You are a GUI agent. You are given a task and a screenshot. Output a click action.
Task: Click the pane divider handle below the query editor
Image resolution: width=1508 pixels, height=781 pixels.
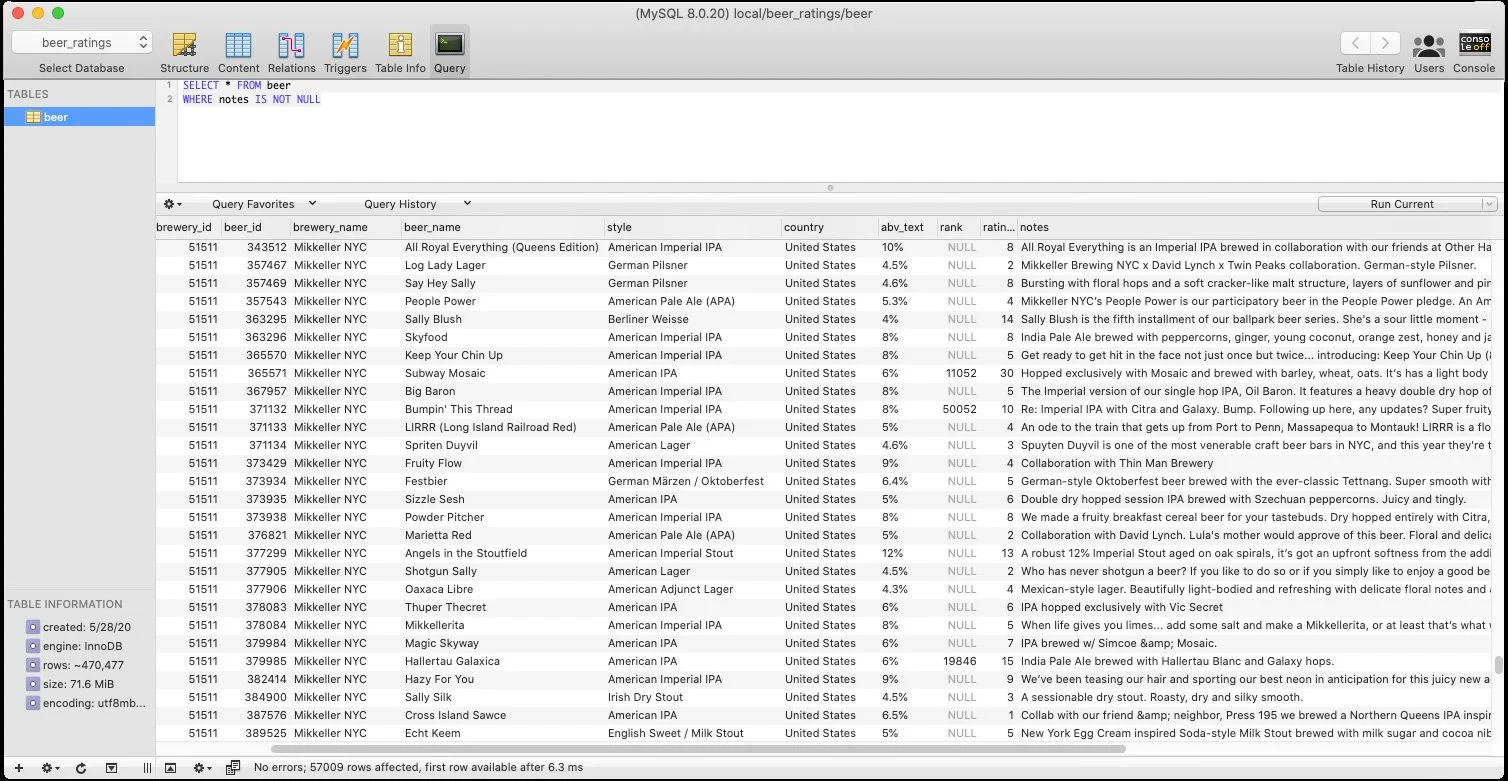click(830, 187)
